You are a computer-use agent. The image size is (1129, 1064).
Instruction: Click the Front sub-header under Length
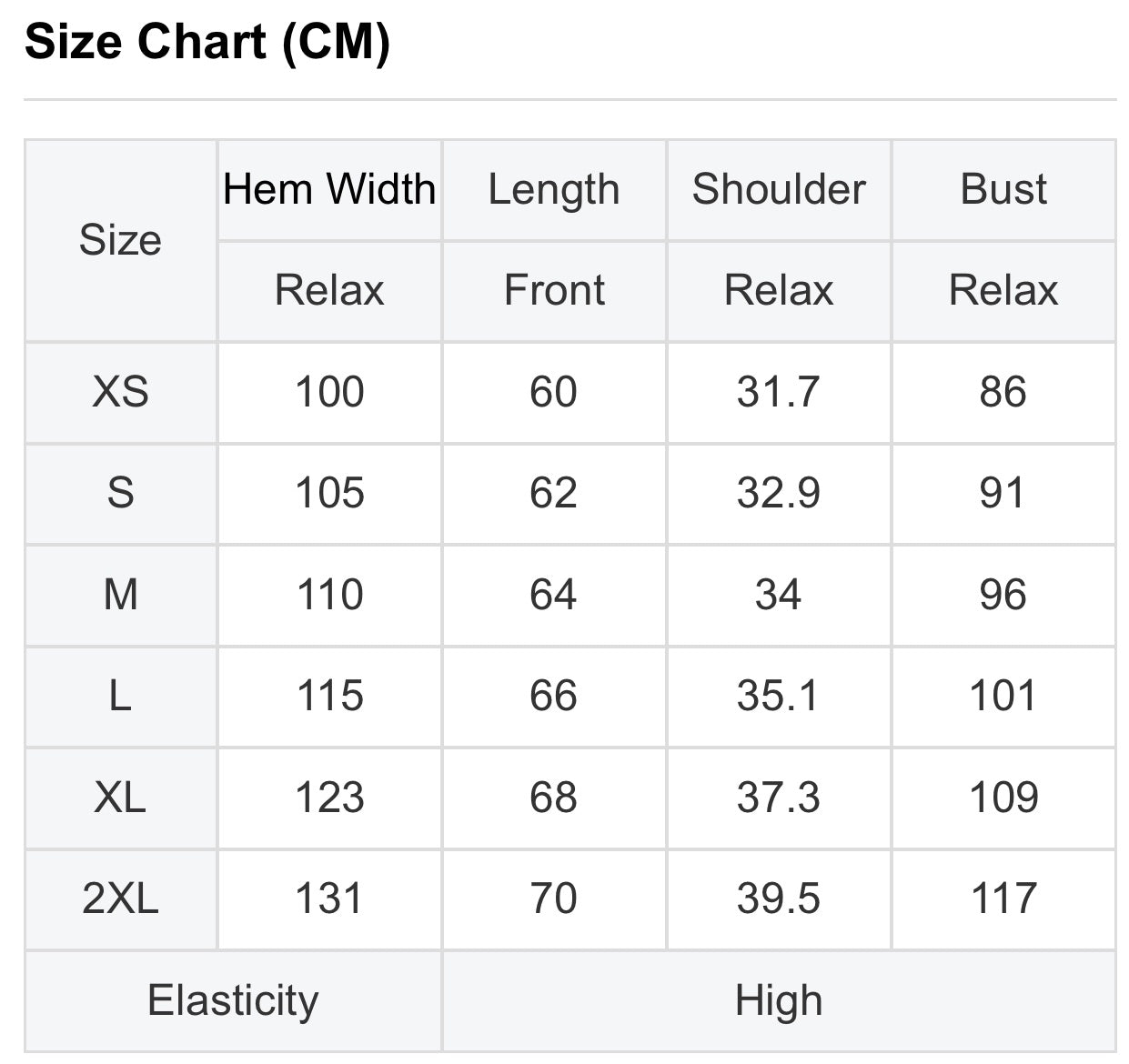554,291
